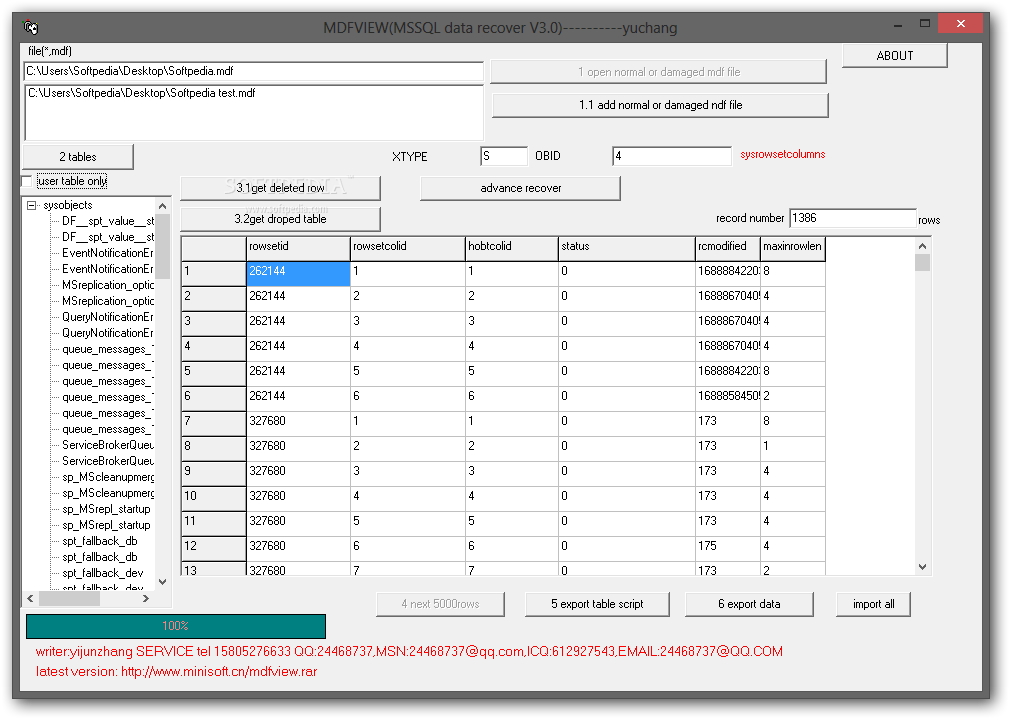This screenshot has height=719, width=1010.
Task: Click the 'import all' button
Action: 873,604
